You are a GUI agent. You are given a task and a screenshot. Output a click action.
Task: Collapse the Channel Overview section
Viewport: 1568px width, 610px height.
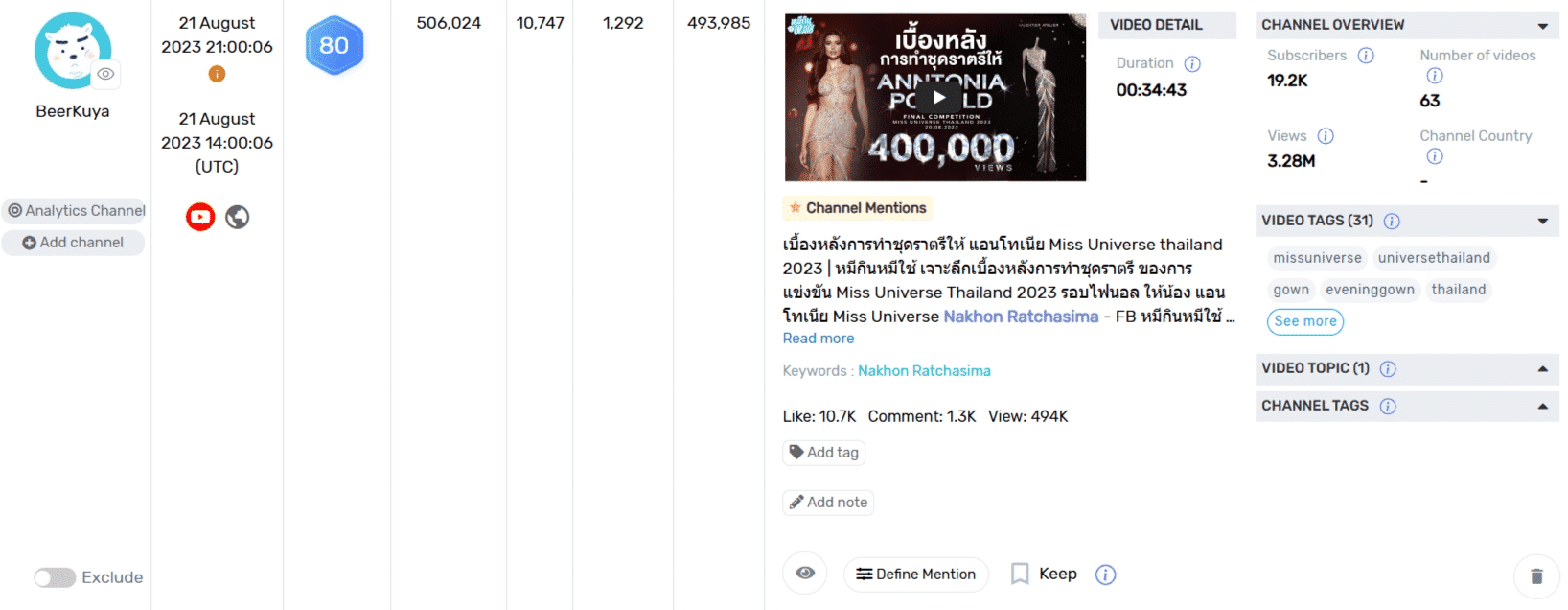[x=1542, y=26]
